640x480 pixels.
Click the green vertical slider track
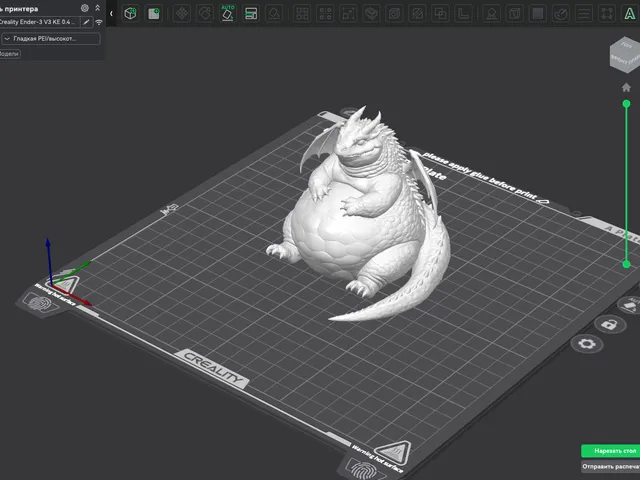pos(626,184)
